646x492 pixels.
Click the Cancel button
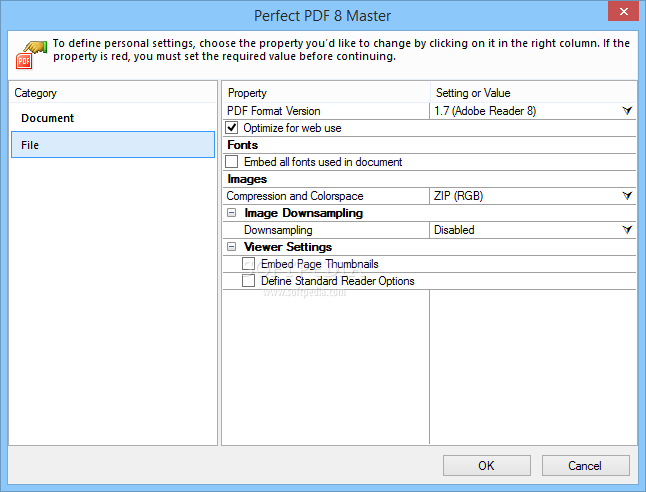click(x=585, y=466)
